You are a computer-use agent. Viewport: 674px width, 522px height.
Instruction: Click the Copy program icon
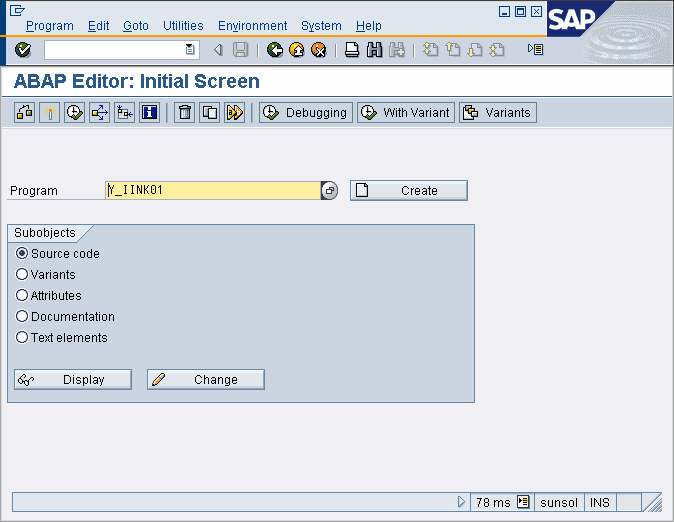point(210,113)
